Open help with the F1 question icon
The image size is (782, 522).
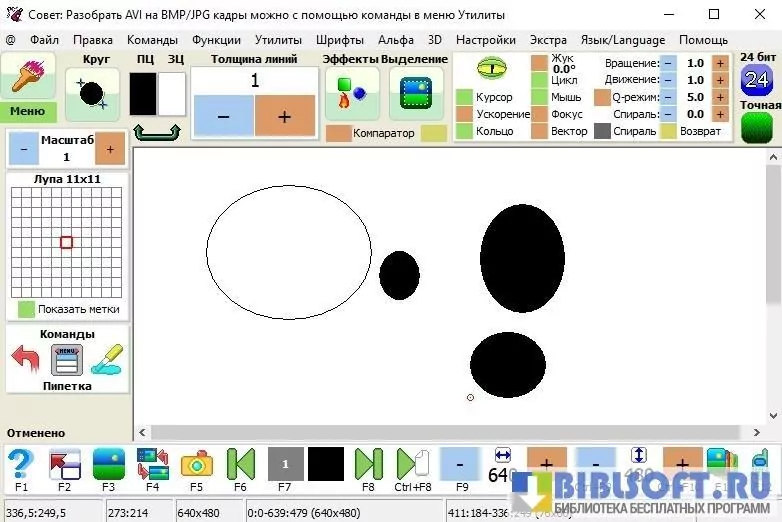21,464
